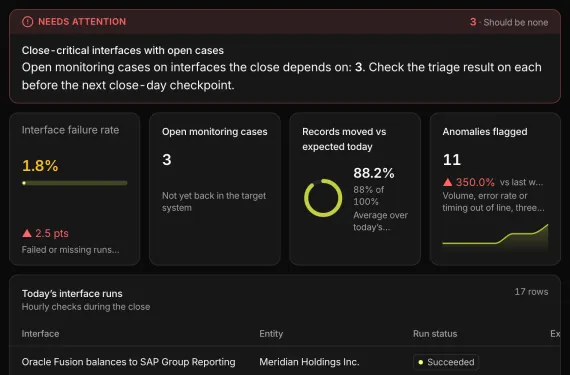Click 'Failed or missing runs...' caption
The image size is (570, 375).
pyautogui.click(x=71, y=250)
